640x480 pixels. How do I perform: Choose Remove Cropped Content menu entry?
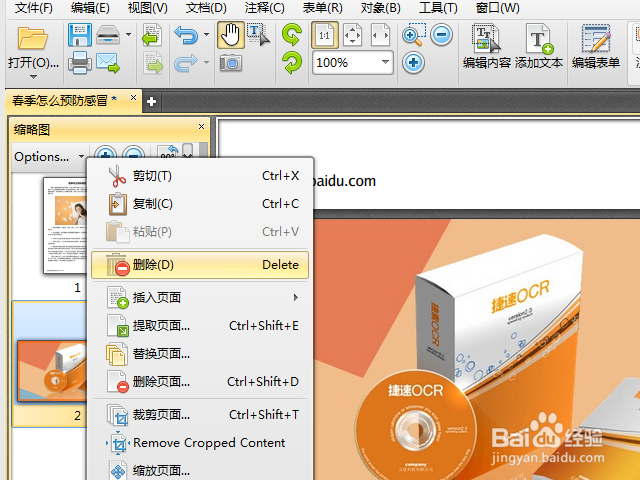(200, 443)
